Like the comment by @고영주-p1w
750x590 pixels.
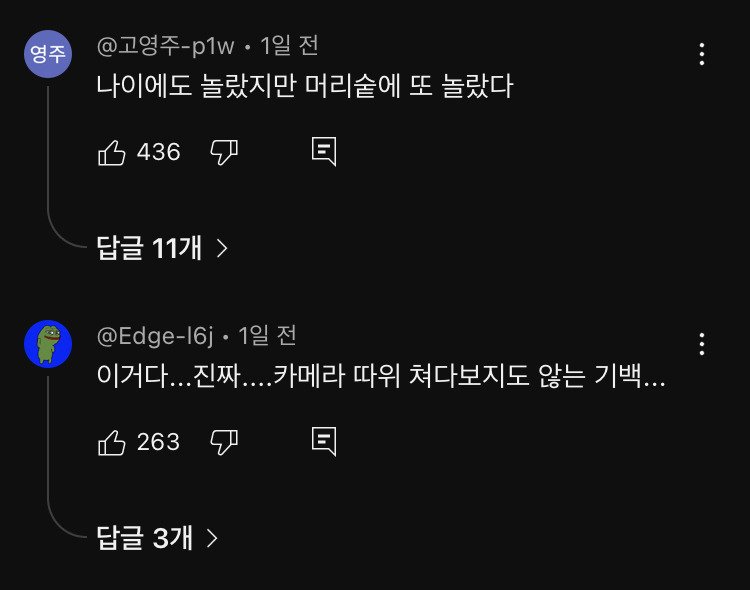pos(111,152)
